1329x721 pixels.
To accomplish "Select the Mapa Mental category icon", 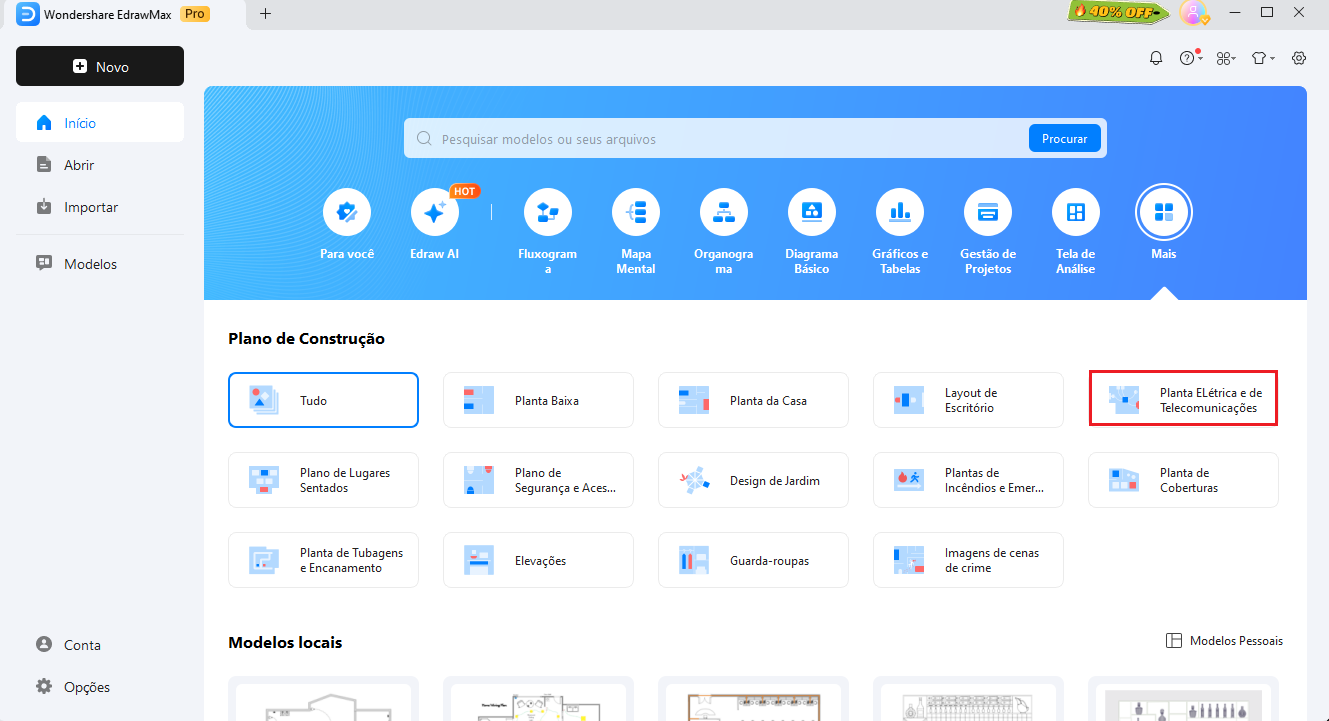I will 636,212.
